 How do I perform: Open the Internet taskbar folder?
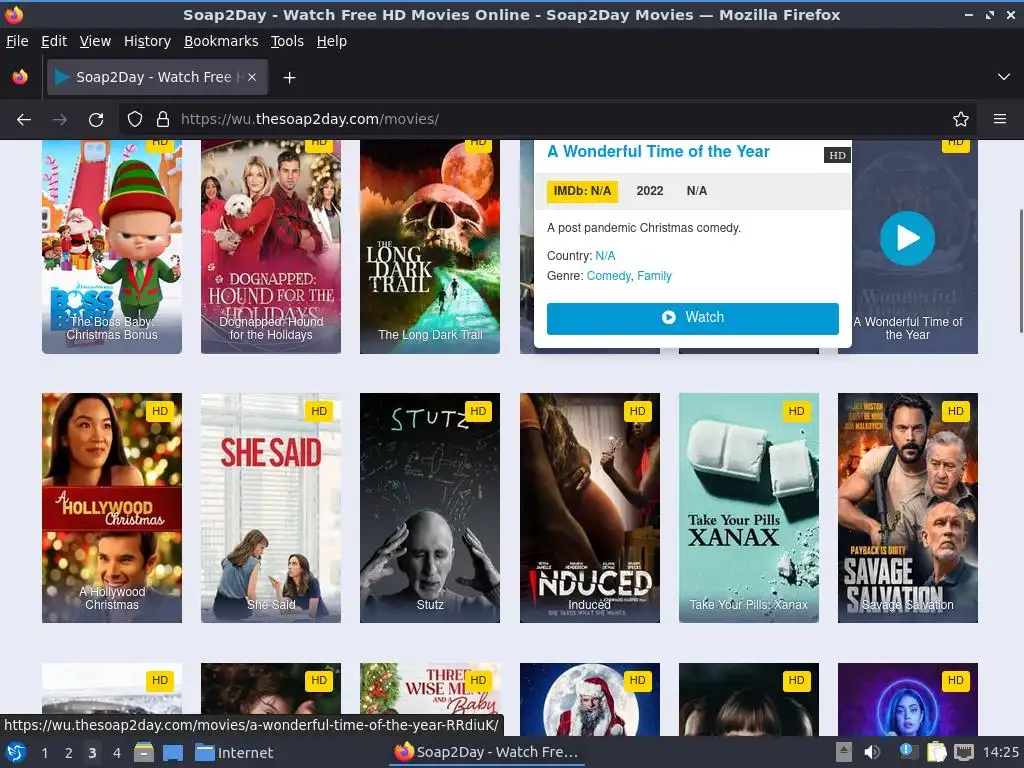coord(234,752)
